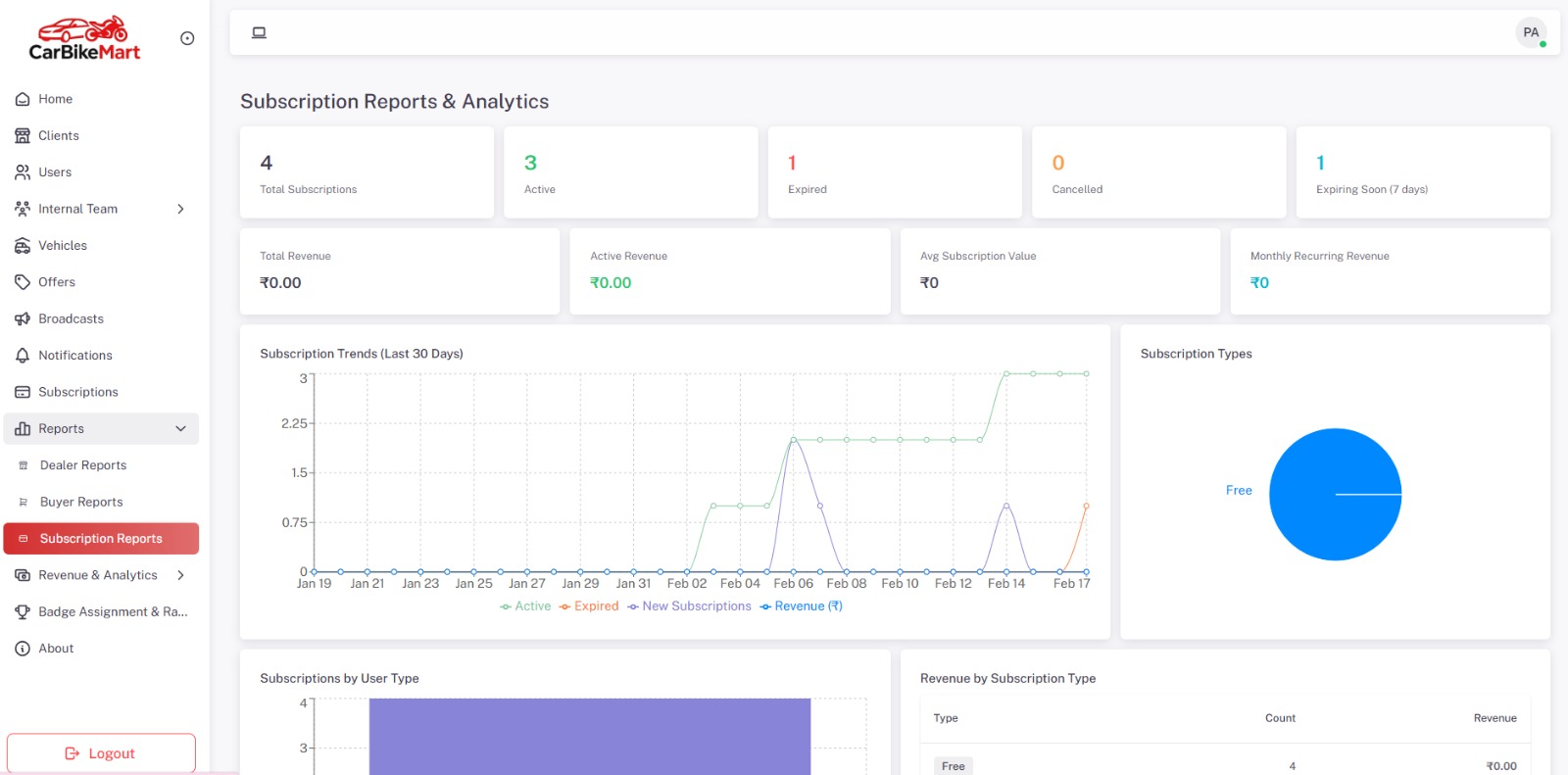This screenshot has height=775, width=1568.
Task: Open the Offers page
Action: pyautogui.click(x=101, y=282)
